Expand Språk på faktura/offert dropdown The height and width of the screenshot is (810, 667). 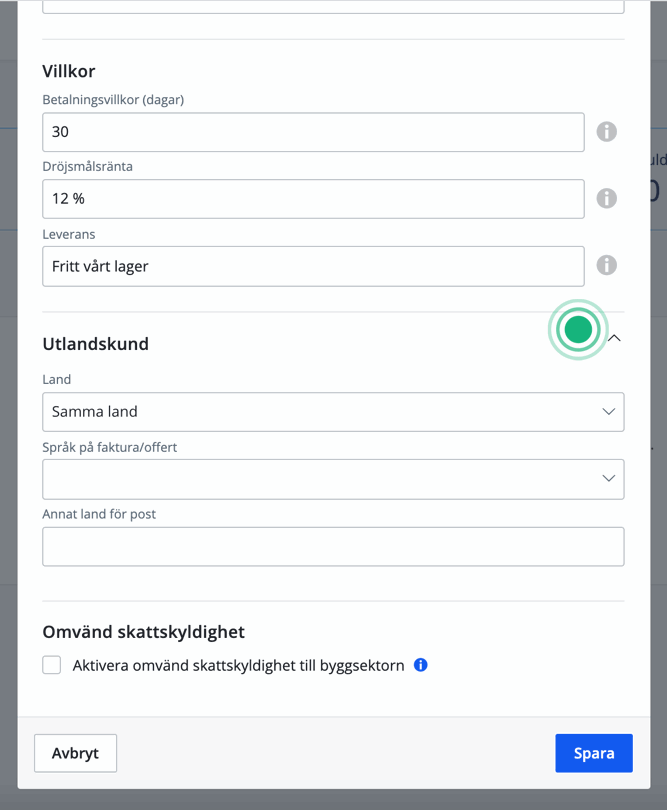[x=333, y=479]
